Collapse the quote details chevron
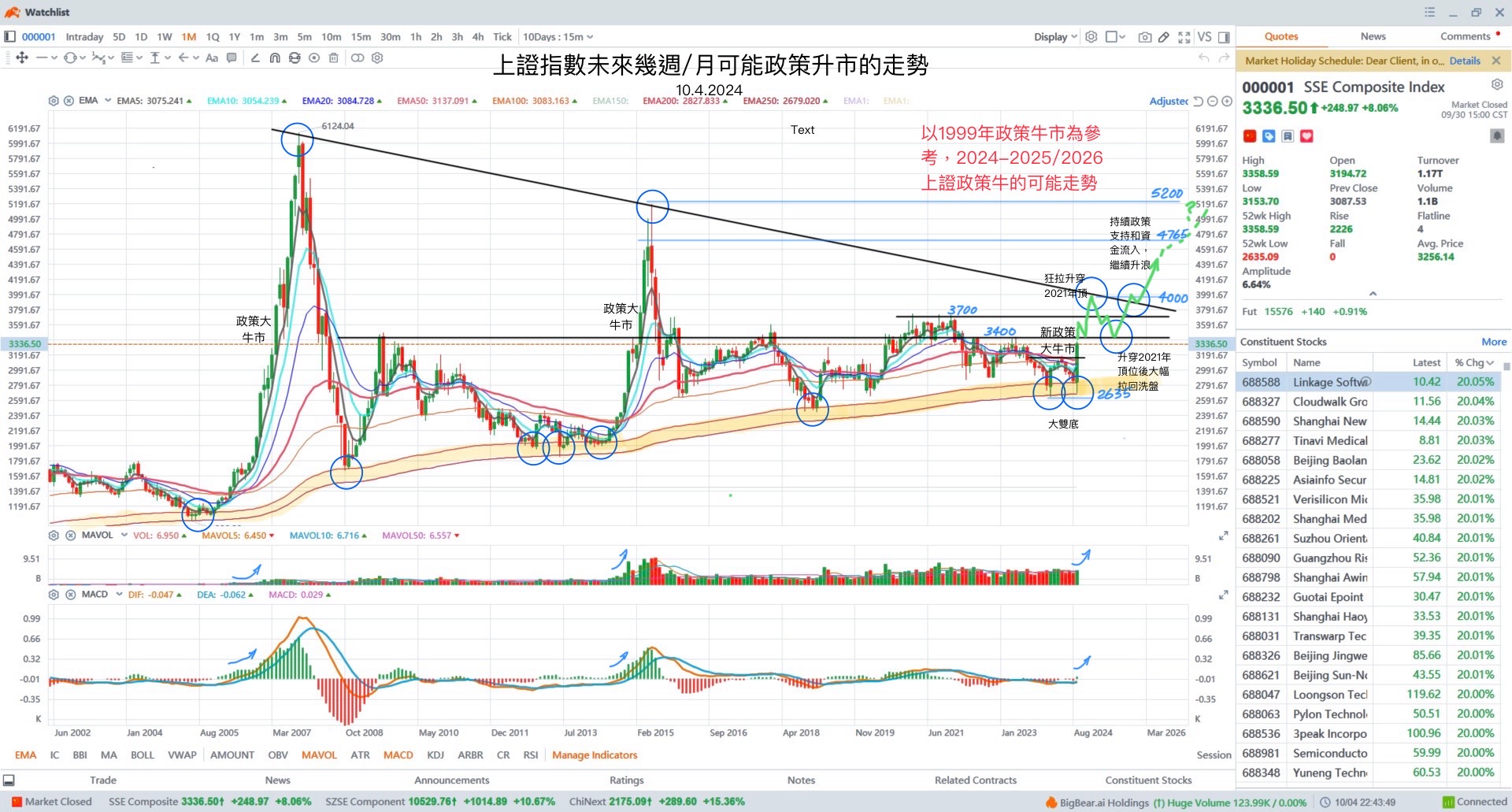Viewport: 1512px width, 812px height. pyautogui.click(x=1373, y=294)
